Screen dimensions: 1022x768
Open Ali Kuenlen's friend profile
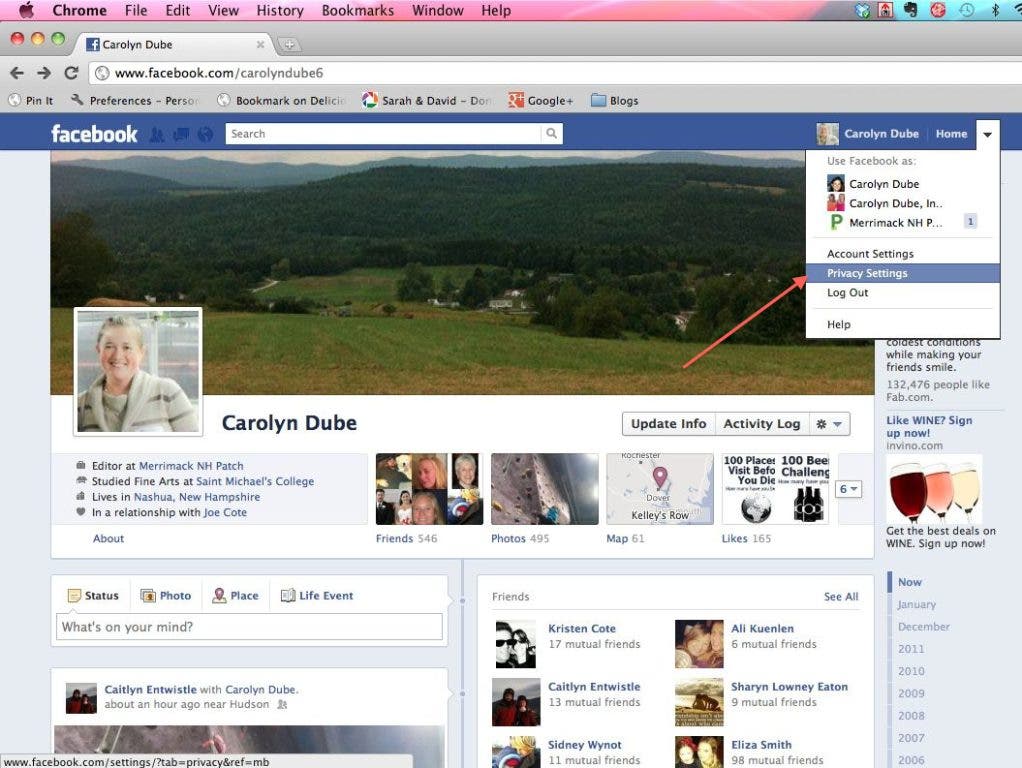point(763,628)
